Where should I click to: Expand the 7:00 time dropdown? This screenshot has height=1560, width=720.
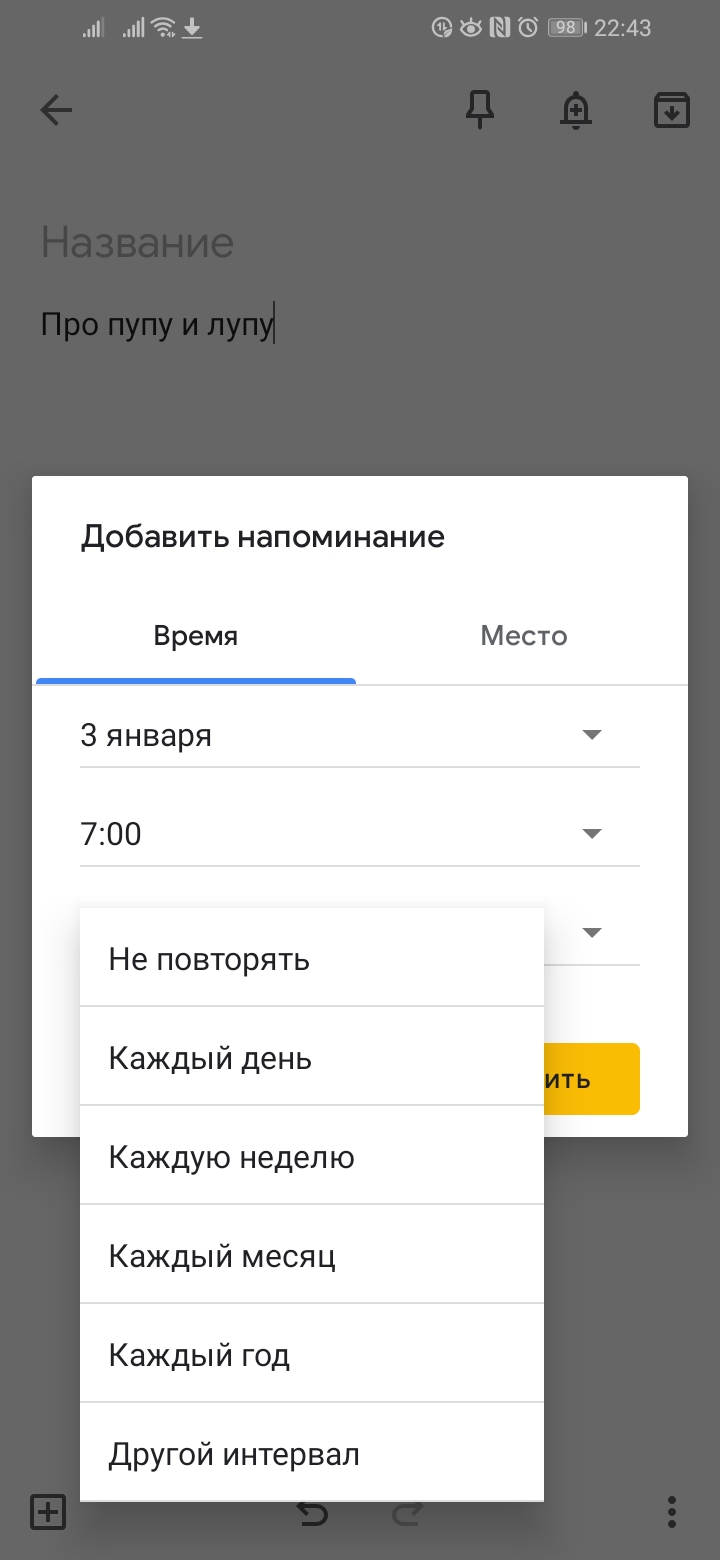coord(360,834)
